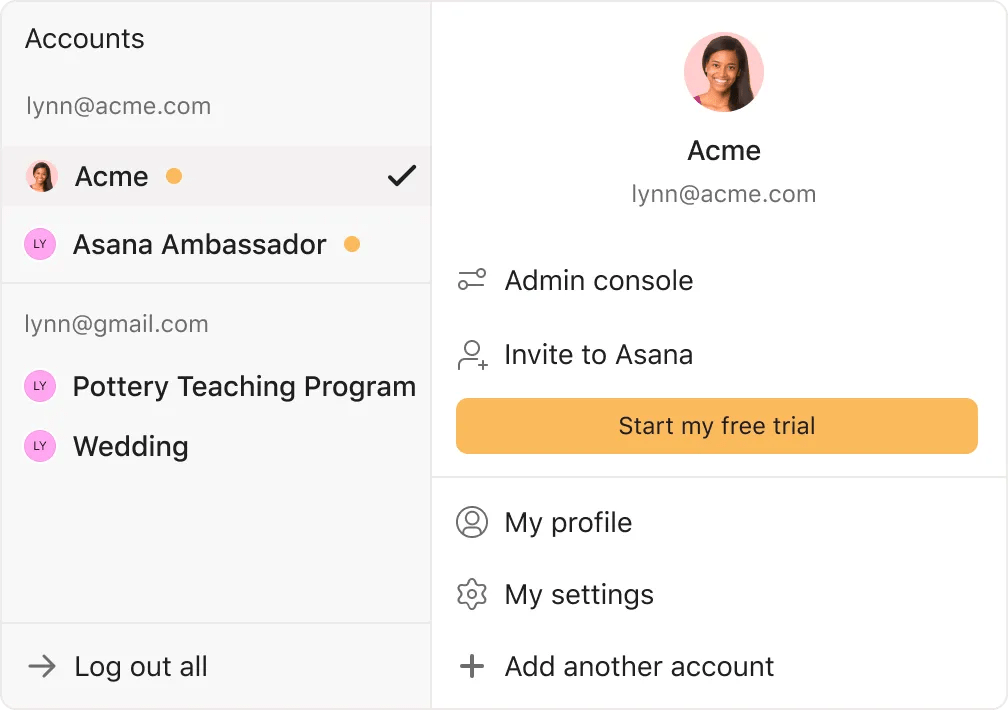Click the orange dot beside Asana Ambassador

click(x=352, y=244)
